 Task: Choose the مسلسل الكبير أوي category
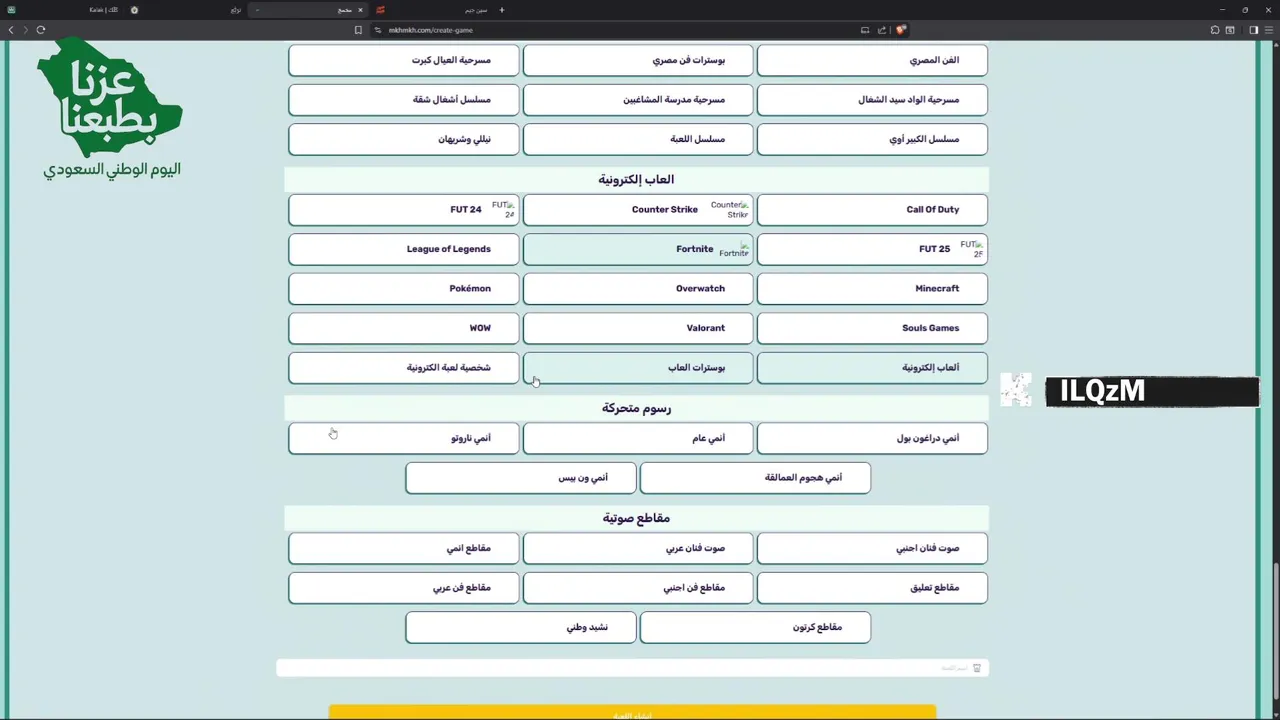[x=872, y=139]
